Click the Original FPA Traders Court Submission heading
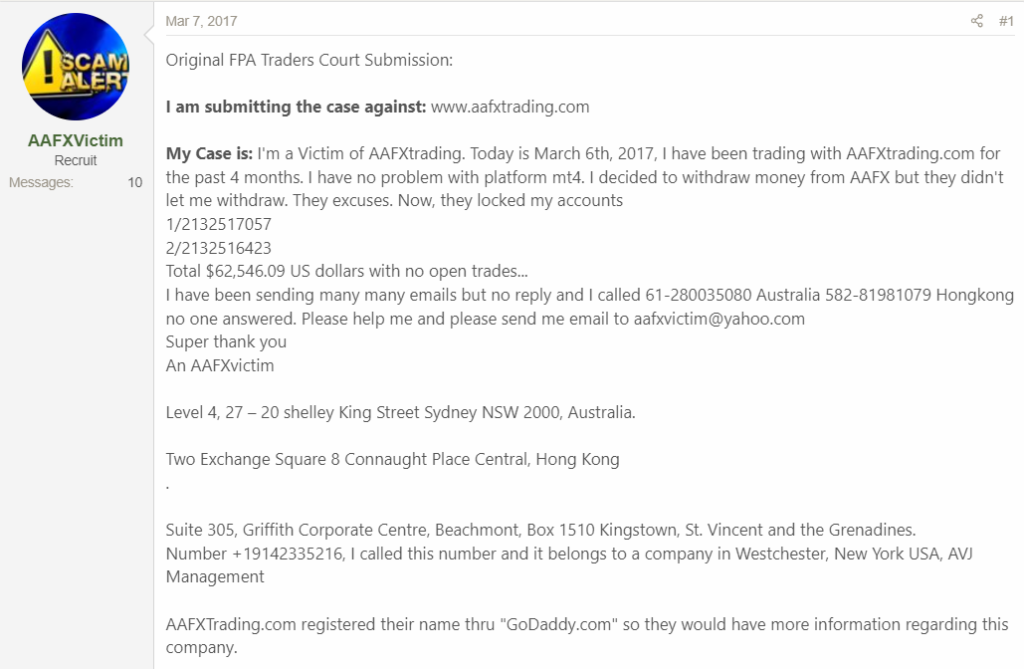 point(309,60)
